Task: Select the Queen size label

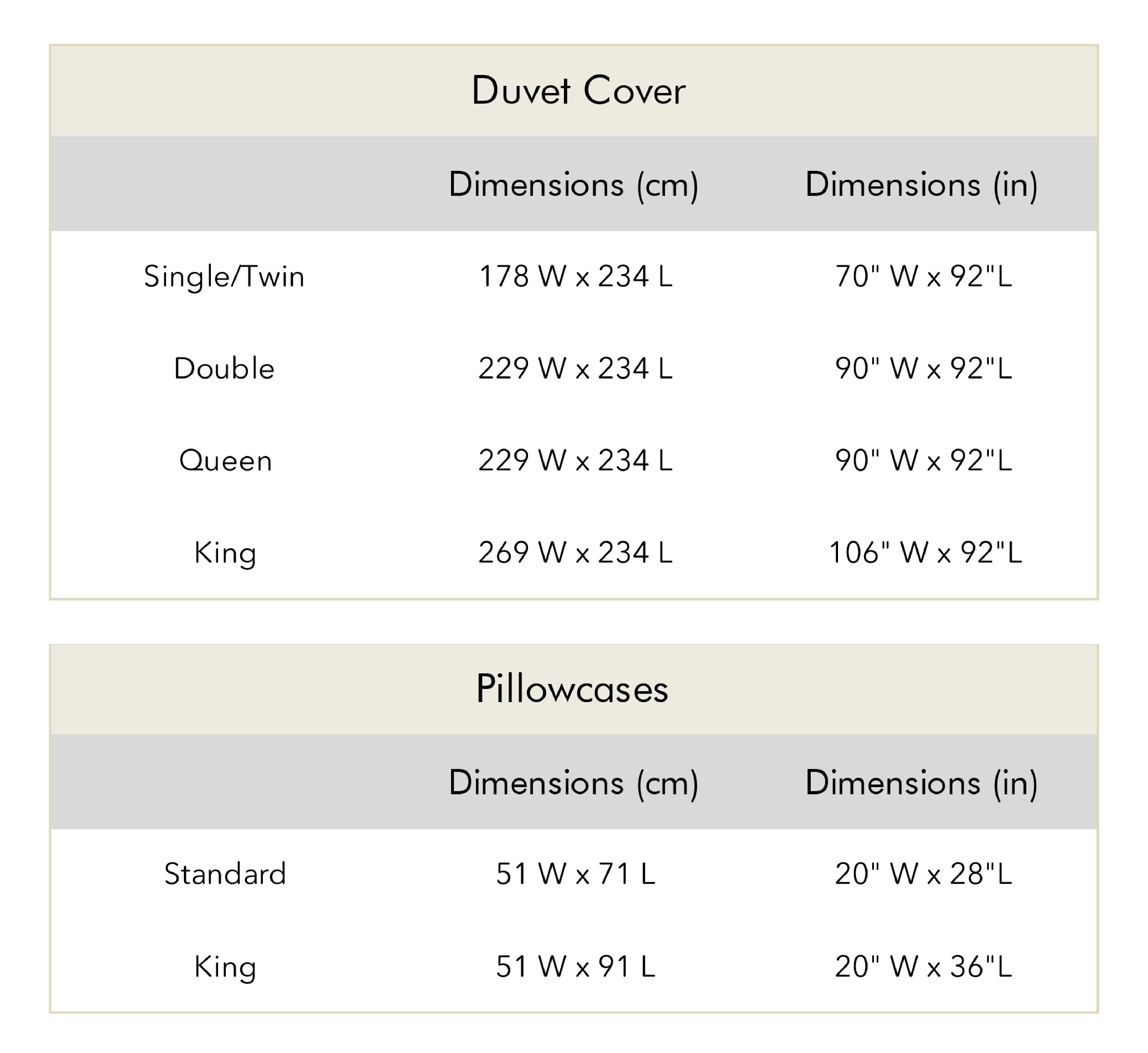Action: (226, 460)
